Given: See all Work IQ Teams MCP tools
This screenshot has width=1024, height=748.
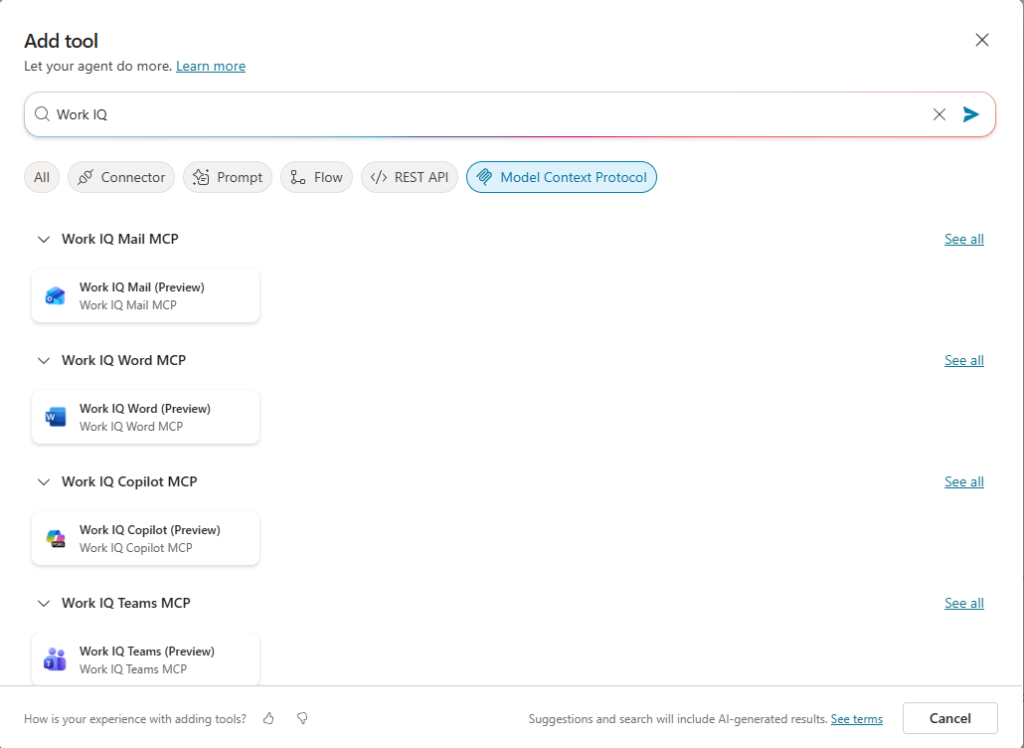Looking at the screenshot, I should 964,603.
